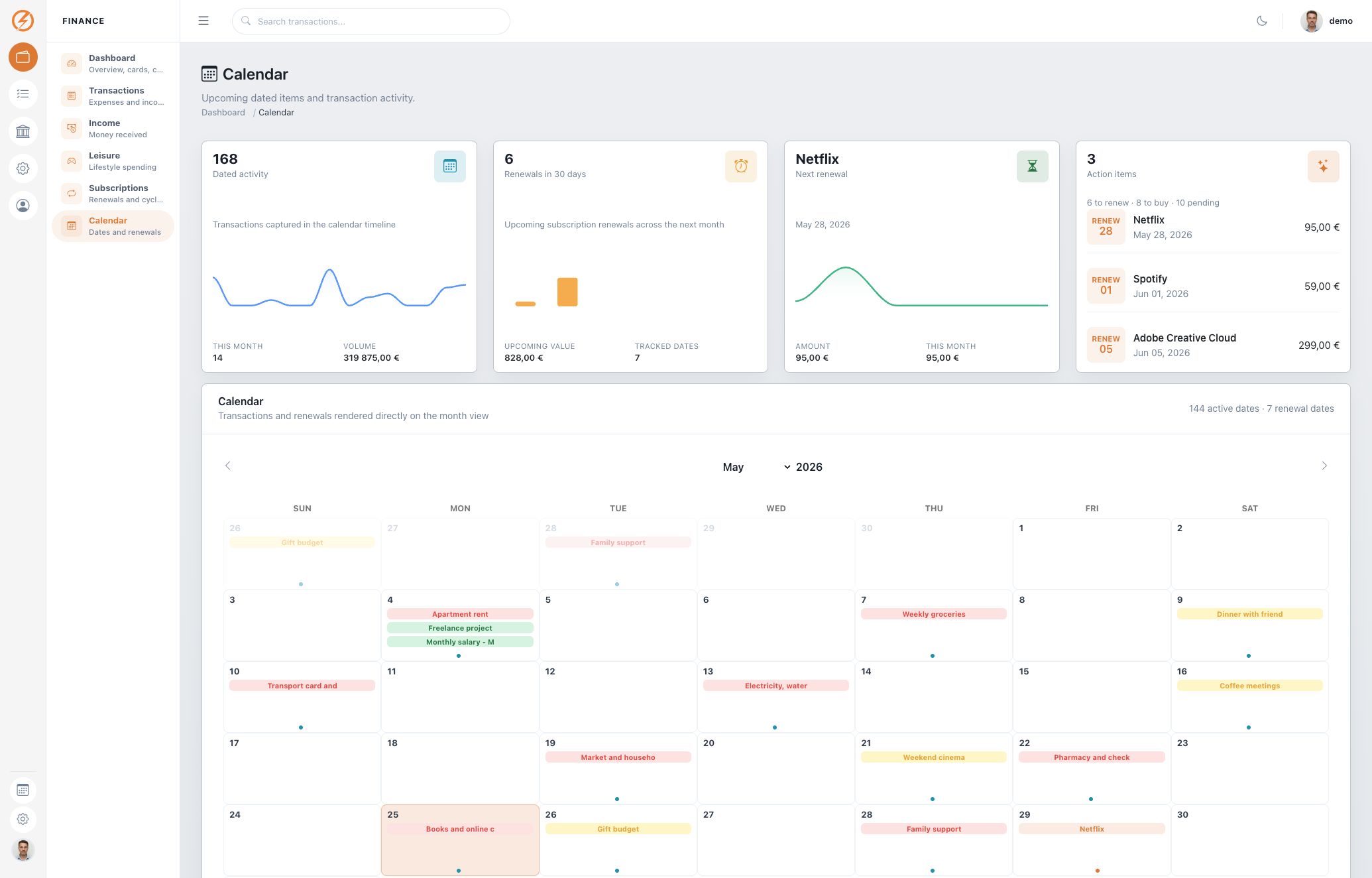Click faded Family support event on April 28
The height and width of the screenshot is (878, 1372).
pyautogui.click(x=618, y=542)
